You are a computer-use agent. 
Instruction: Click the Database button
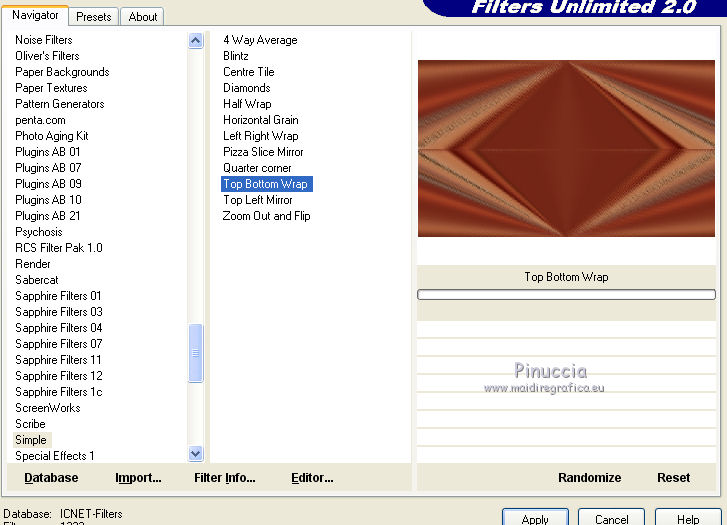tap(51, 478)
